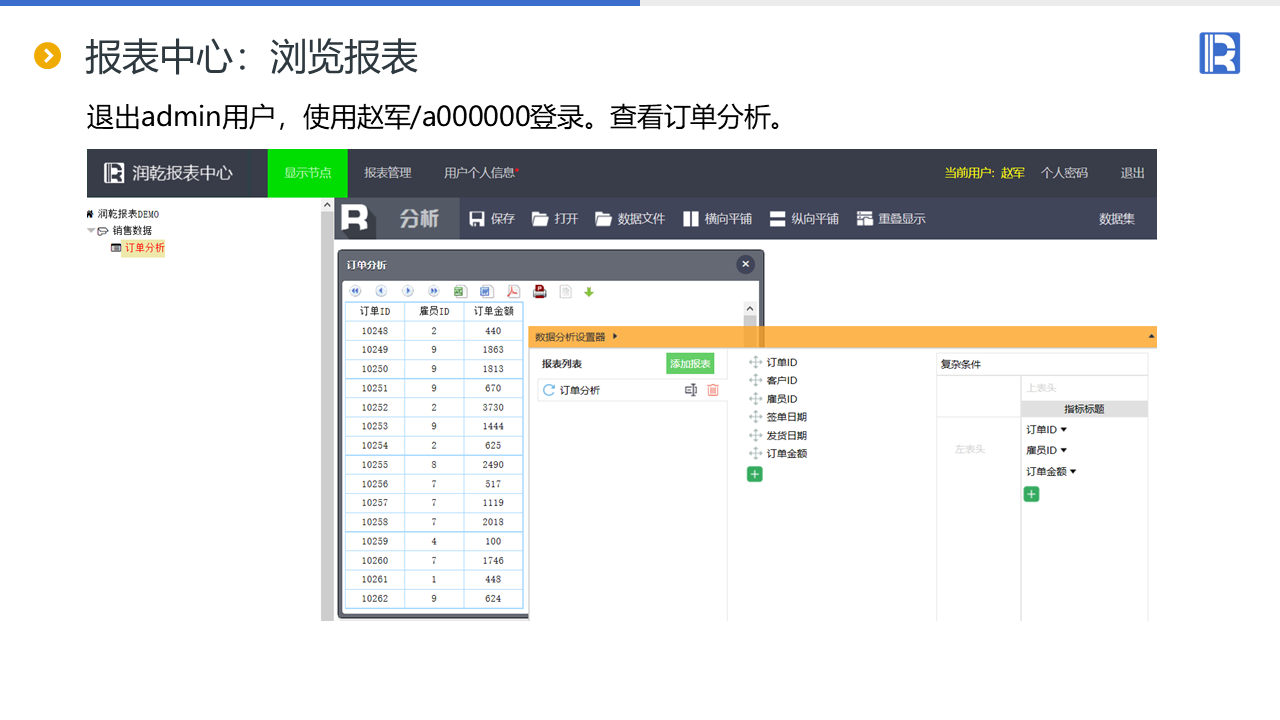The height and width of the screenshot is (720, 1280).
Task: Print the 订单分析 report
Action: pyautogui.click(x=540, y=291)
